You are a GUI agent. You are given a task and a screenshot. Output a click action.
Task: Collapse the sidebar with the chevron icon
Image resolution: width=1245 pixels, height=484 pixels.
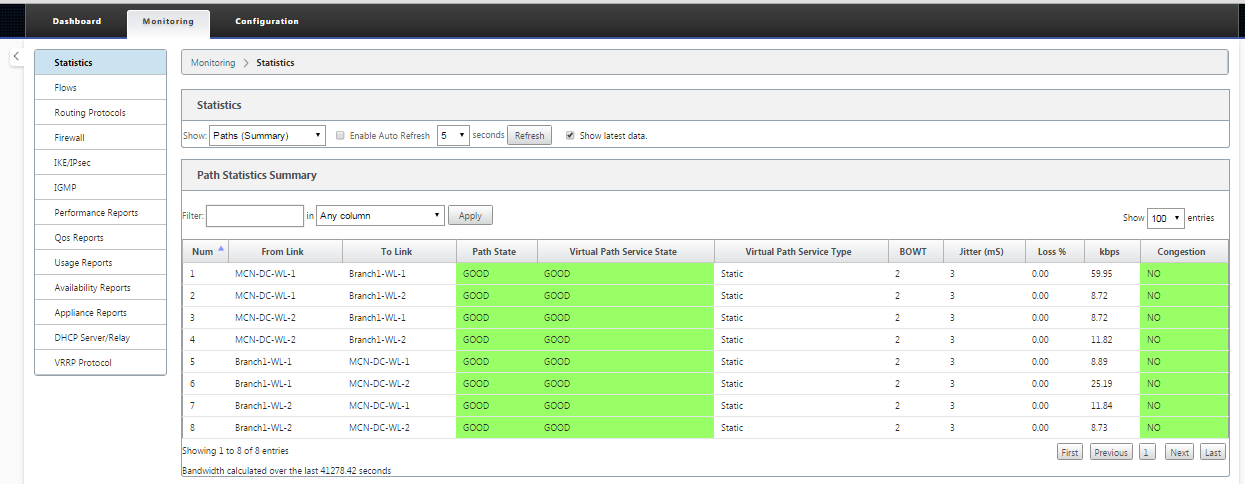click(x=16, y=56)
